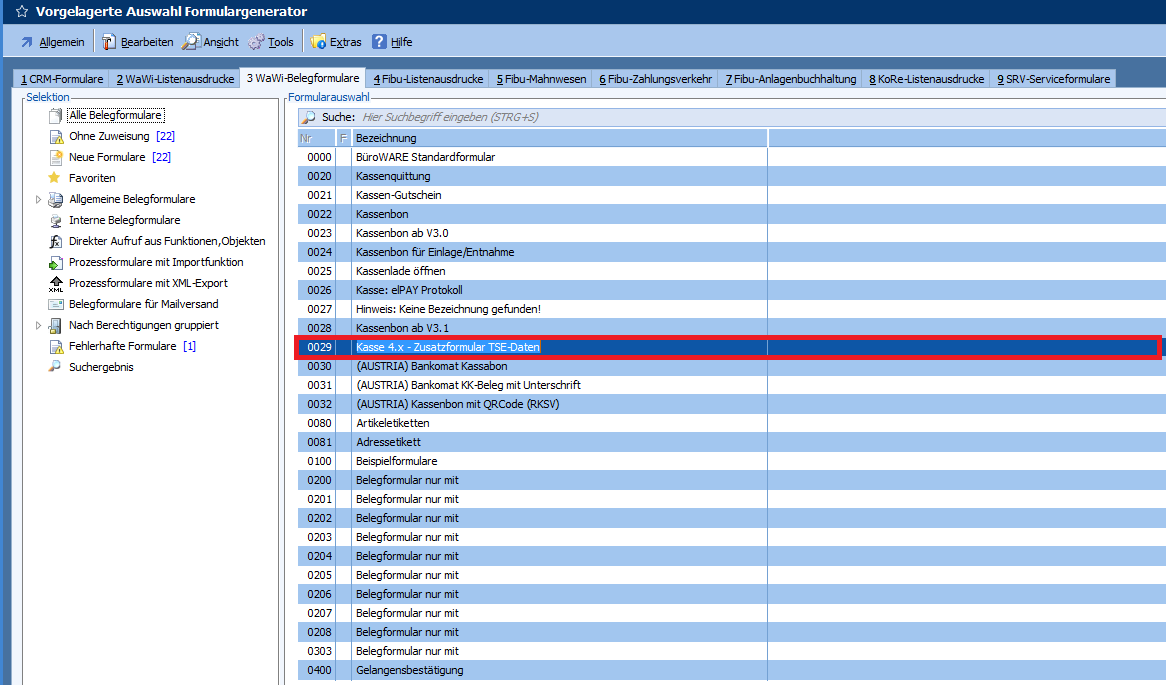Viewport: 1166px width, 685px height.
Task: Switch to the CRM-Formulare tab
Action: tap(62, 79)
